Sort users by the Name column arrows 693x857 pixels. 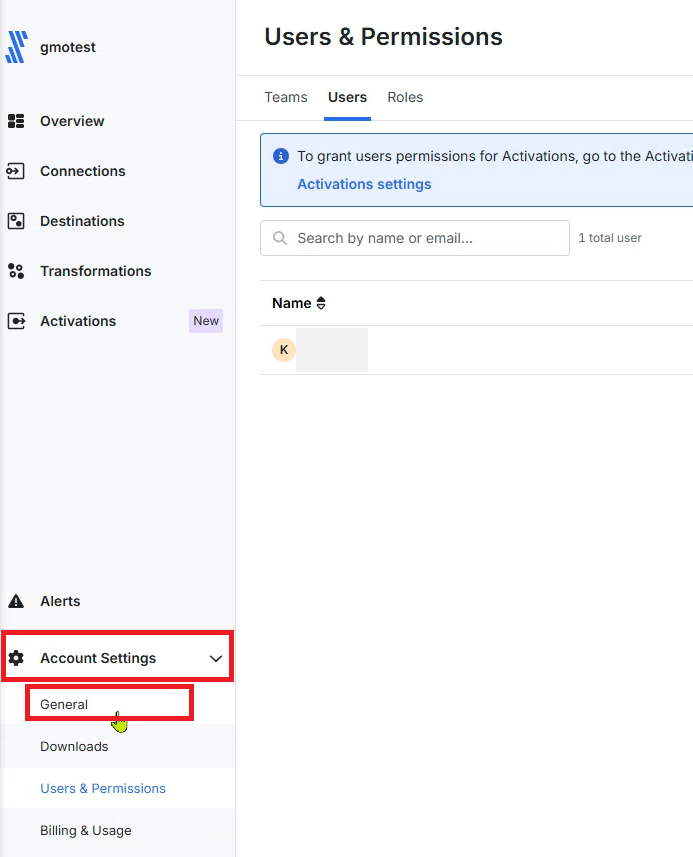coord(321,303)
